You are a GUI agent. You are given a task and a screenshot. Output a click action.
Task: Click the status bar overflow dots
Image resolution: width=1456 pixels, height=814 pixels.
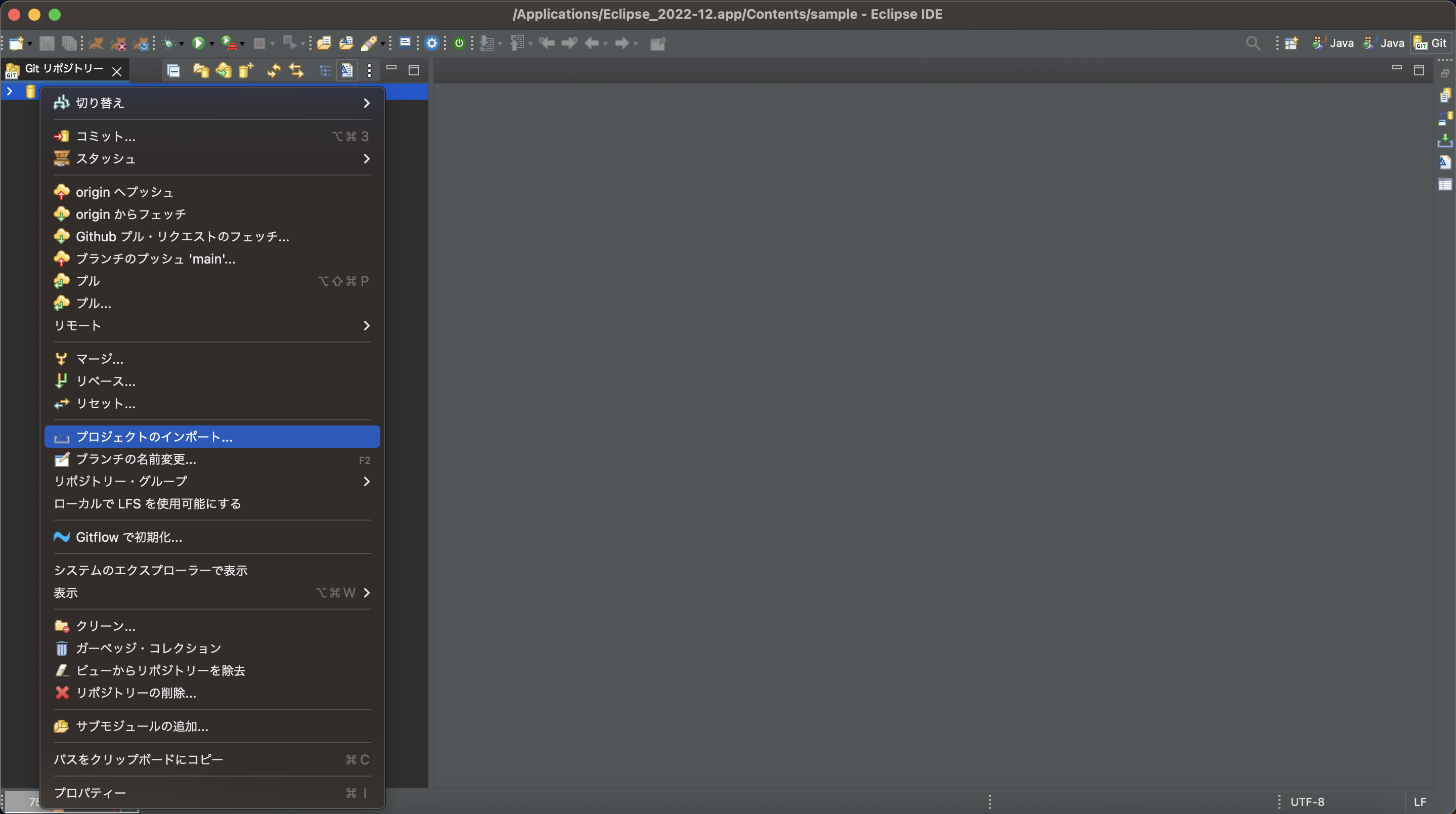pyautogui.click(x=990, y=801)
